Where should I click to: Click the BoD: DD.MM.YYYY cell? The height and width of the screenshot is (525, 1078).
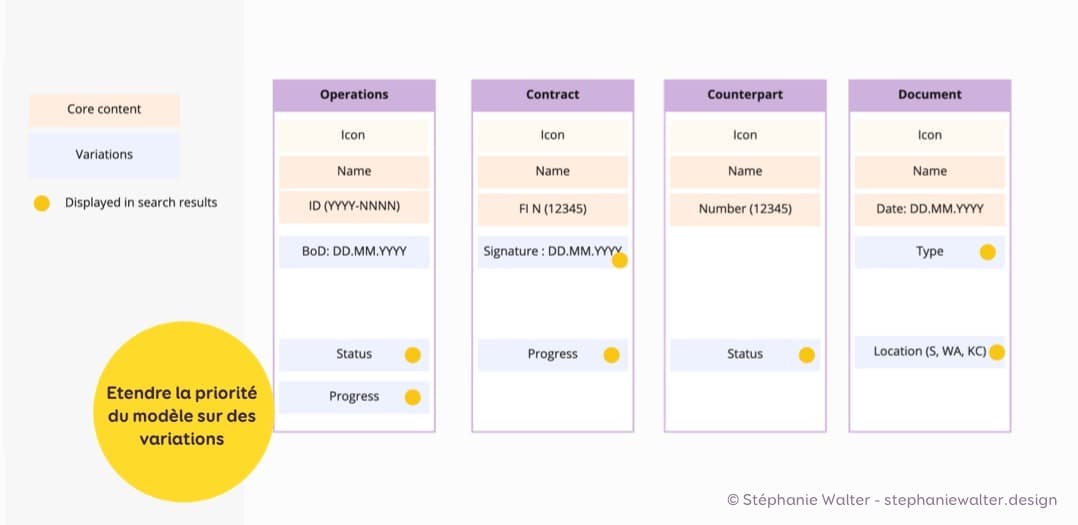(x=353, y=252)
